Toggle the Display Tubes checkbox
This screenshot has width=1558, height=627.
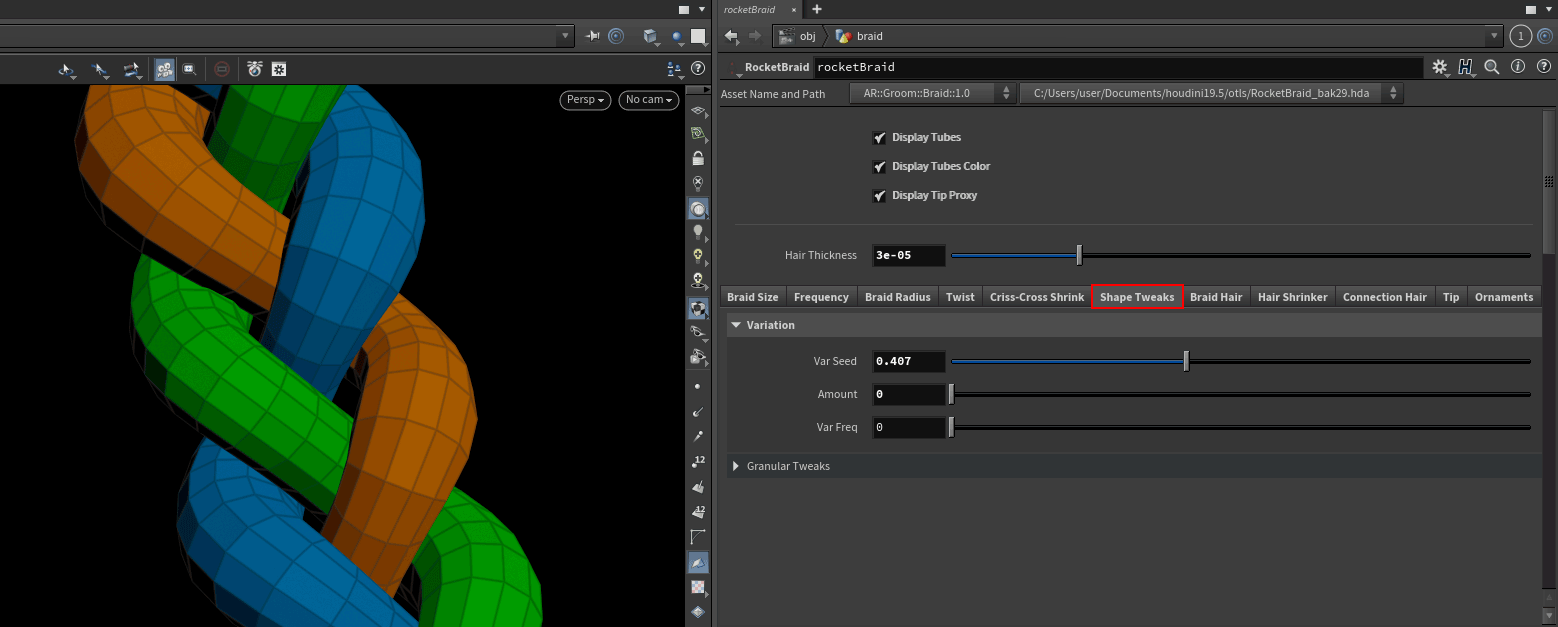tap(880, 137)
